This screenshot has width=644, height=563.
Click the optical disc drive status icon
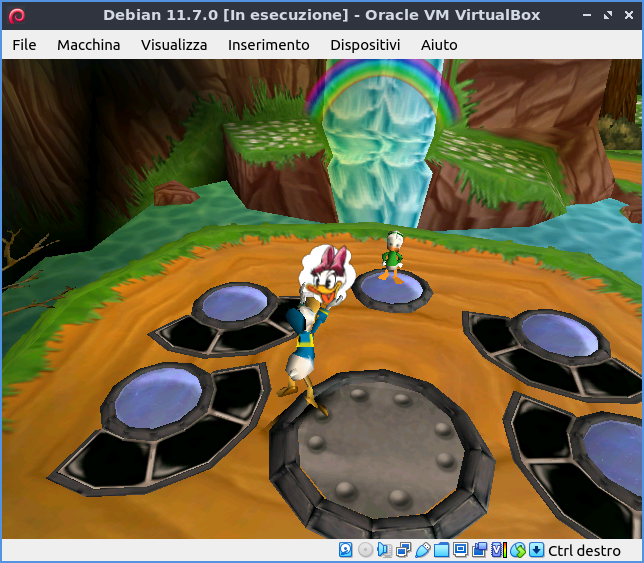pos(365,550)
